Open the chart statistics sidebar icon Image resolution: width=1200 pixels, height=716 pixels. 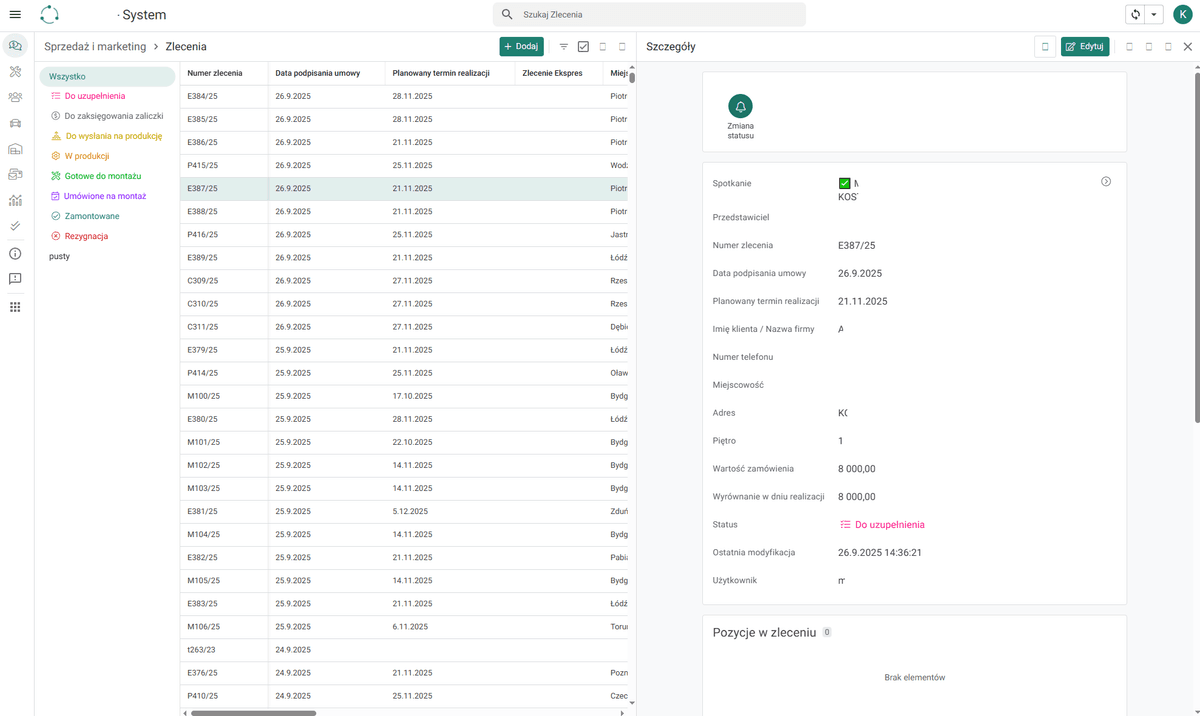click(15, 201)
